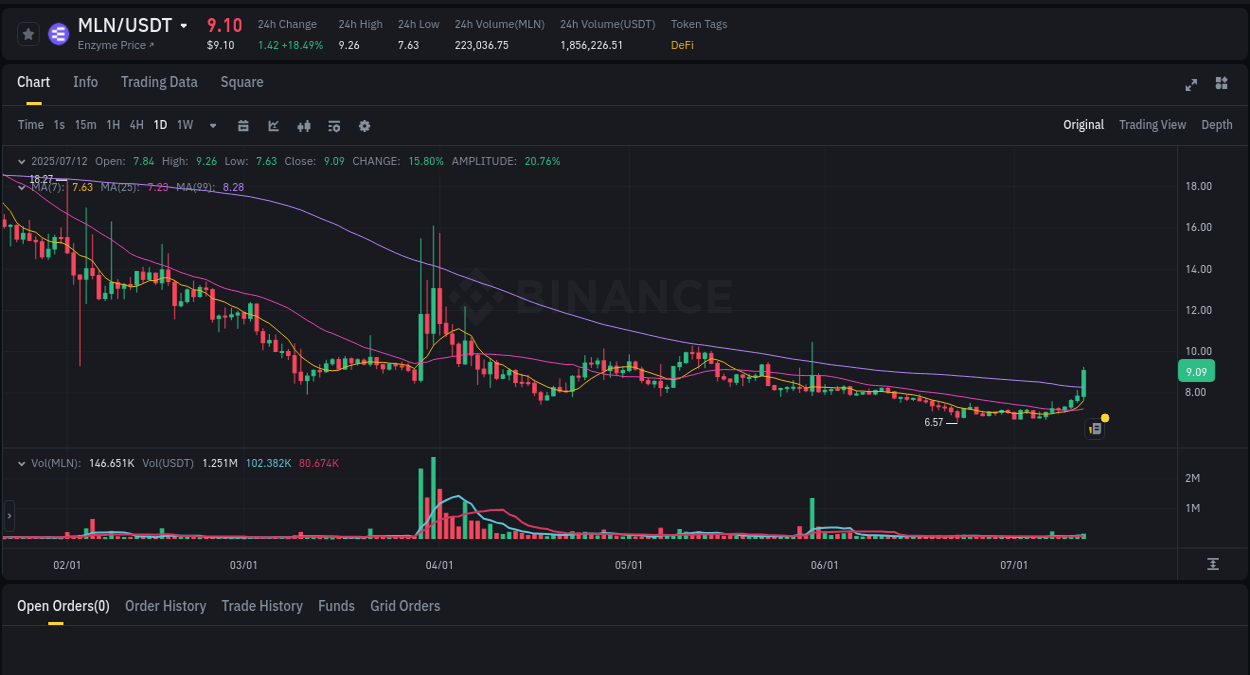The height and width of the screenshot is (675, 1250).
Task: Collapse the OHLC info row chevron
Action: coord(21,160)
